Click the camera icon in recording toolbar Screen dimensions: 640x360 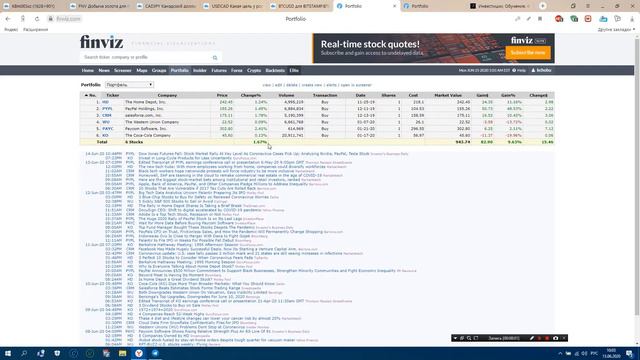click(556, 338)
